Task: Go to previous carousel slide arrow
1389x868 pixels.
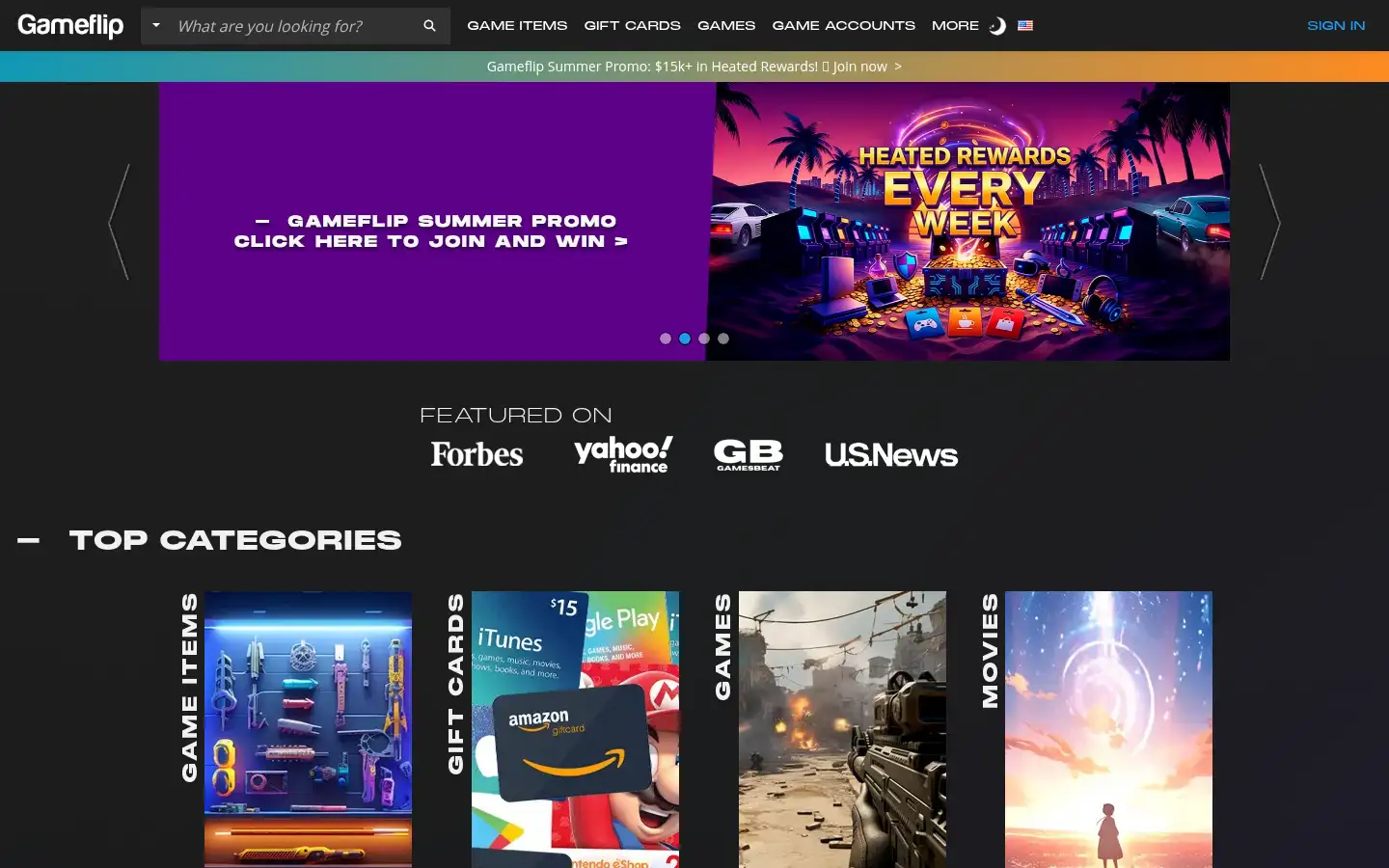Action: pyautogui.click(x=119, y=222)
